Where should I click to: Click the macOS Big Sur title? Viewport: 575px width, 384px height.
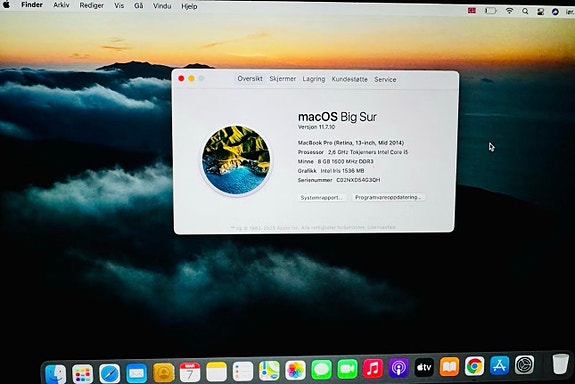tap(337, 117)
